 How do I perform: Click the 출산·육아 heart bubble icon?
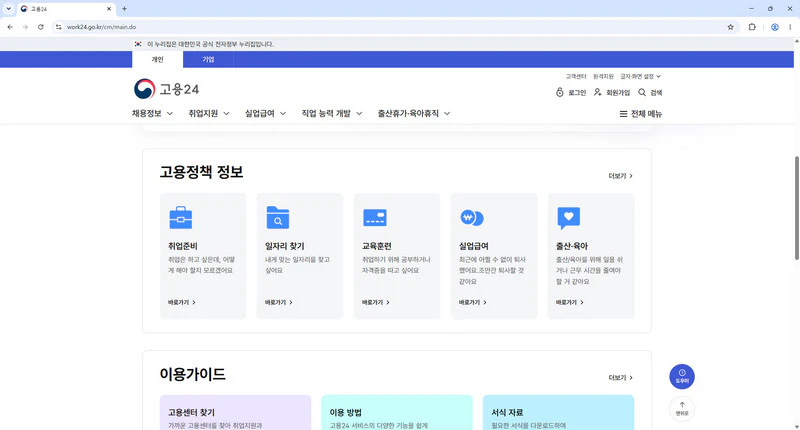coord(568,218)
